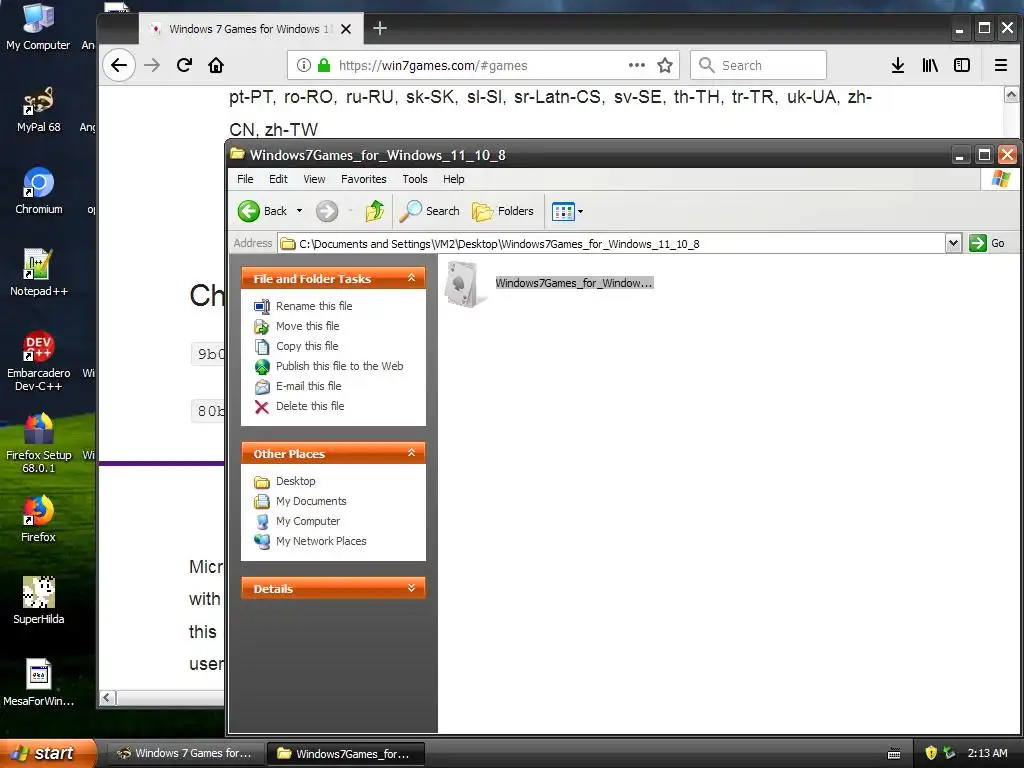Open the Chromium desktop icon
This screenshot has width=1024, height=768.
[39, 191]
